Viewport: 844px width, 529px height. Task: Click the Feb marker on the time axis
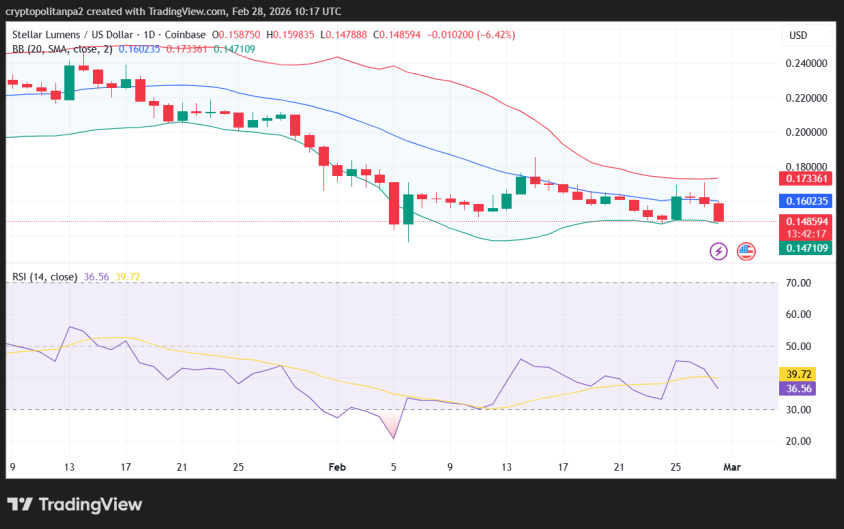point(337,466)
